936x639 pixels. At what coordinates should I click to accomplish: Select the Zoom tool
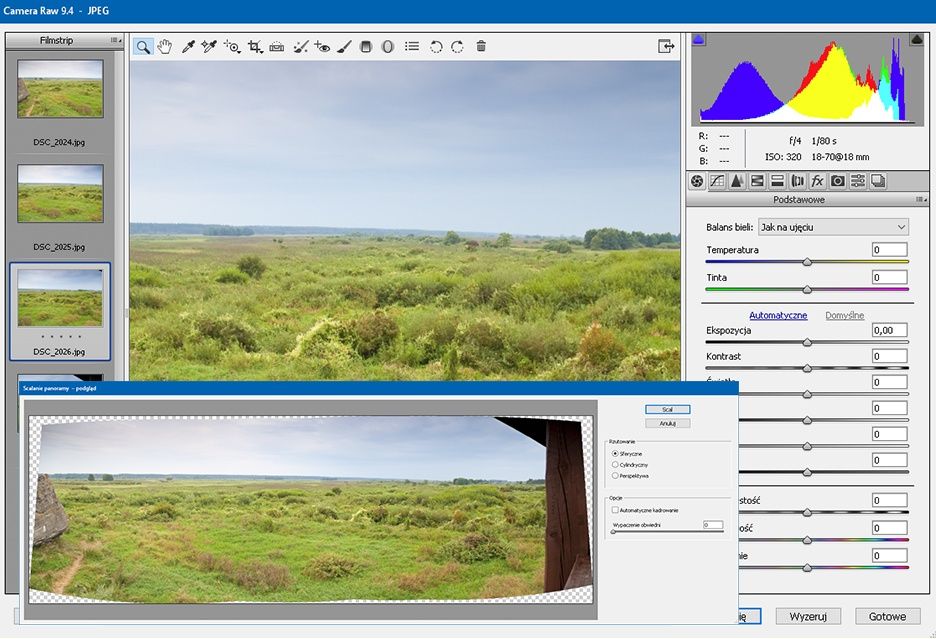point(143,47)
